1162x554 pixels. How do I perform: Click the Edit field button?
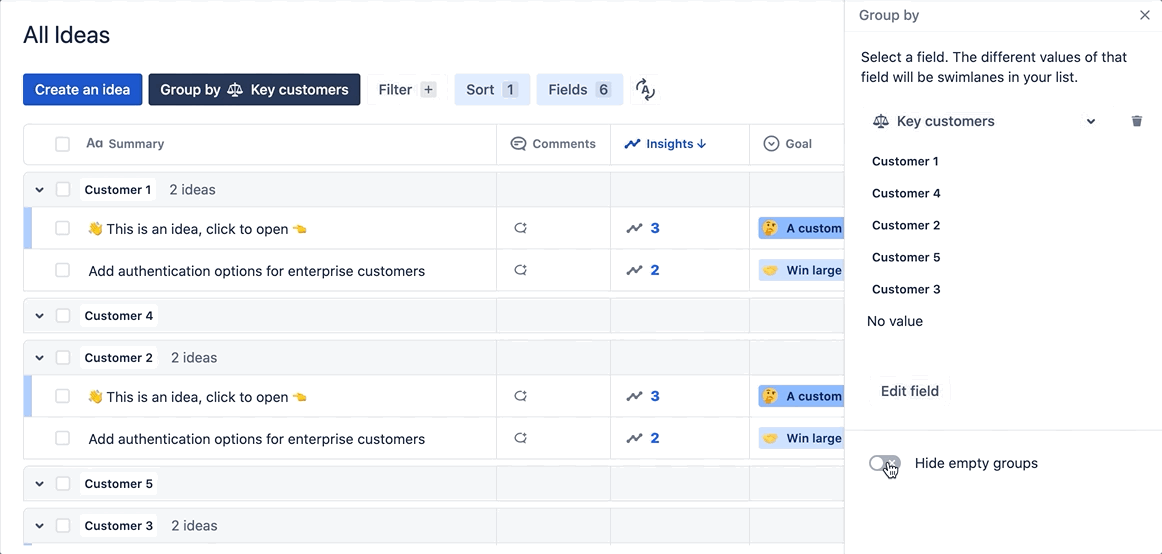[909, 391]
